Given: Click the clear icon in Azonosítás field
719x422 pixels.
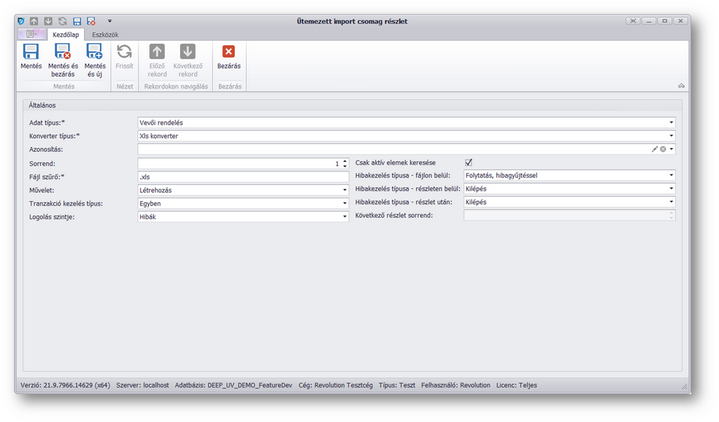Looking at the screenshot, I should tap(663, 149).
